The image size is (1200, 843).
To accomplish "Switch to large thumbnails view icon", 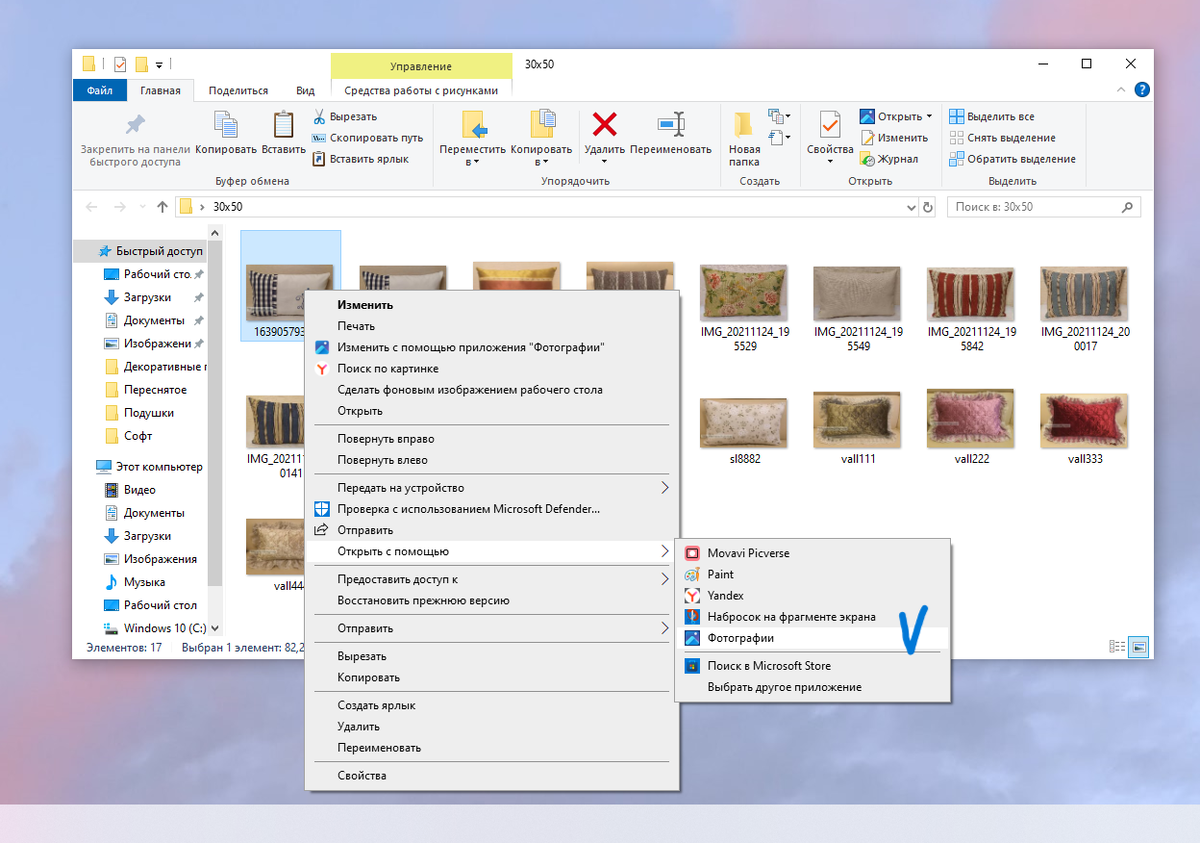I will tap(1140, 647).
